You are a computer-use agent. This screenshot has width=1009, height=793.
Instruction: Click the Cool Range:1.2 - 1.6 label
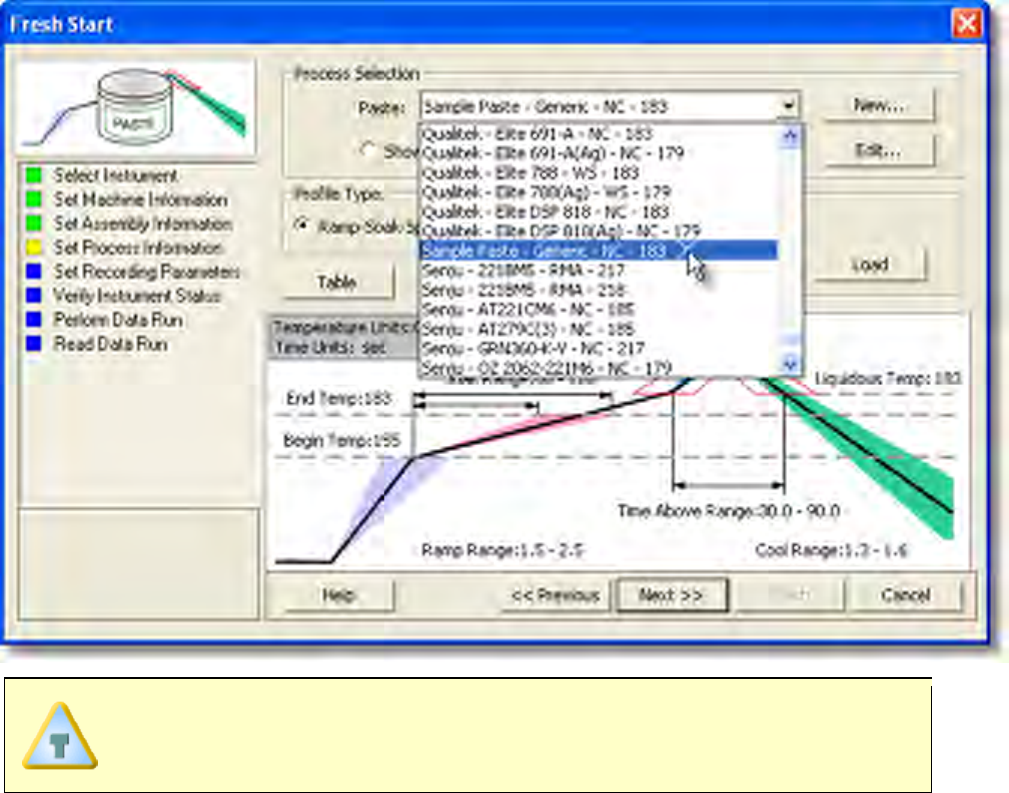831,550
